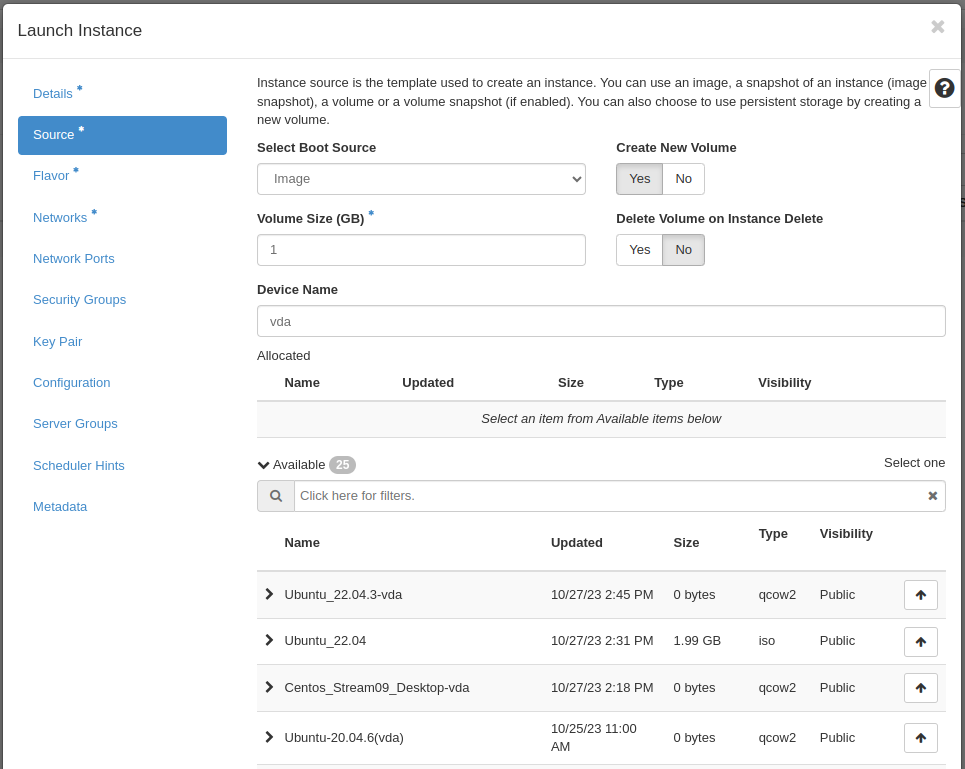Click the Ubuntu_22.04.3-vda image name
This screenshot has height=769, width=965.
343,595
